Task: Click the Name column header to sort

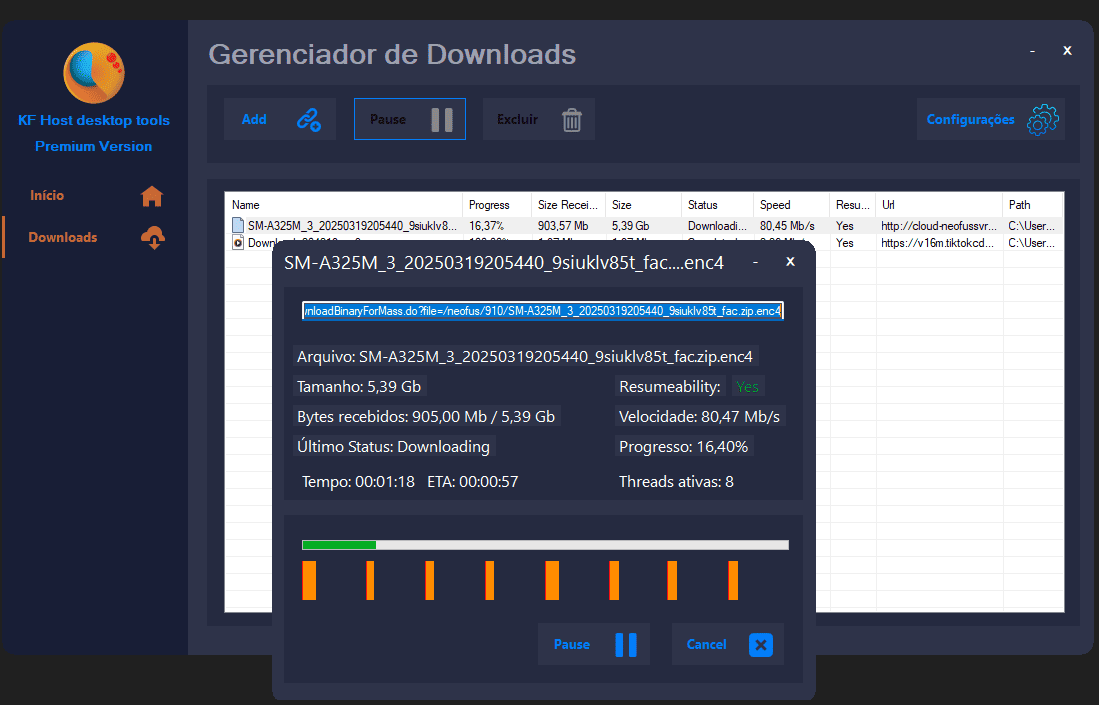Action: click(x=245, y=204)
